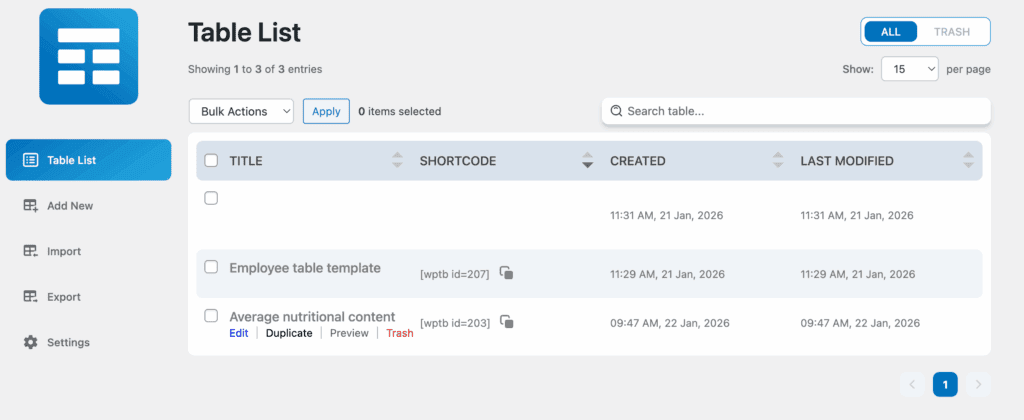The image size is (1024, 420).
Task: Sort by the Last Modified column arrows
Action: [x=968, y=161]
